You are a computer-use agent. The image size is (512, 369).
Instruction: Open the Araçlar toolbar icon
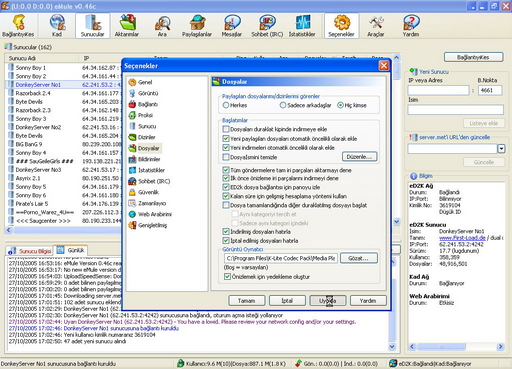click(x=376, y=26)
